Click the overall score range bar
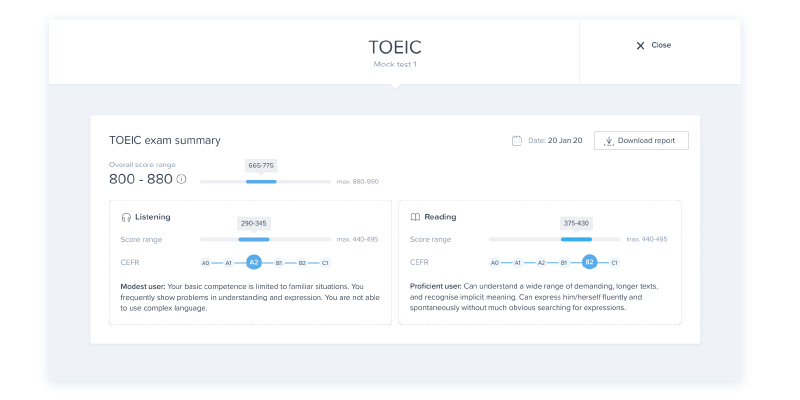This screenshot has height=400, width=800. pyautogui.click(x=266, y=182)
